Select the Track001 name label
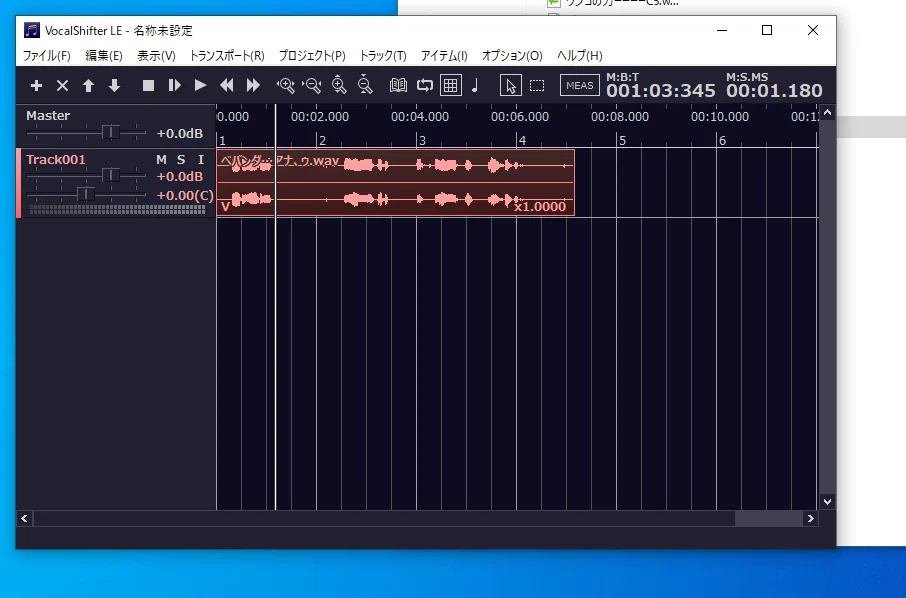This screenshot has width=906, height=598. point(55,159)
